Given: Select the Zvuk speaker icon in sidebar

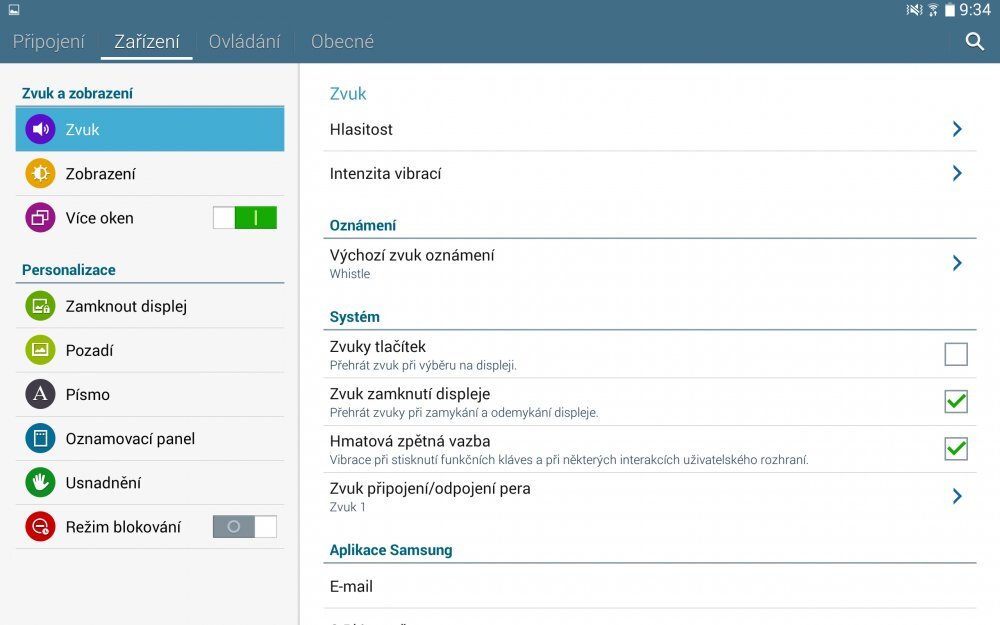Looking at the screenshot, I should tap(39, 129).
